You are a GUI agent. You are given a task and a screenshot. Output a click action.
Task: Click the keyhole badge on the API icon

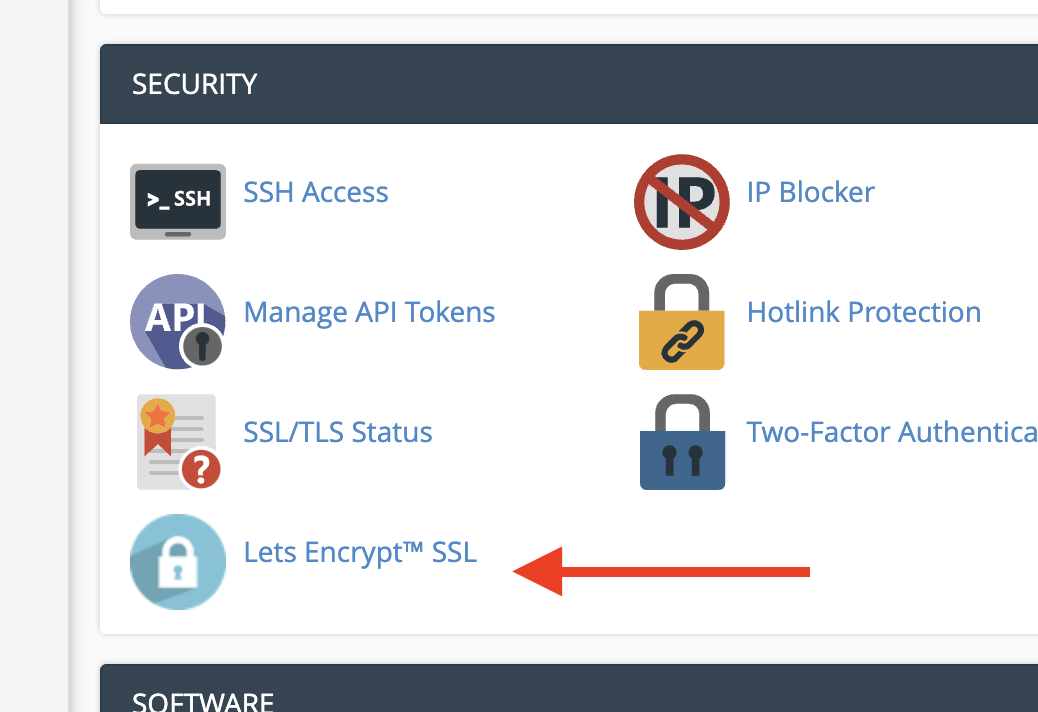[x=202, y=345]
